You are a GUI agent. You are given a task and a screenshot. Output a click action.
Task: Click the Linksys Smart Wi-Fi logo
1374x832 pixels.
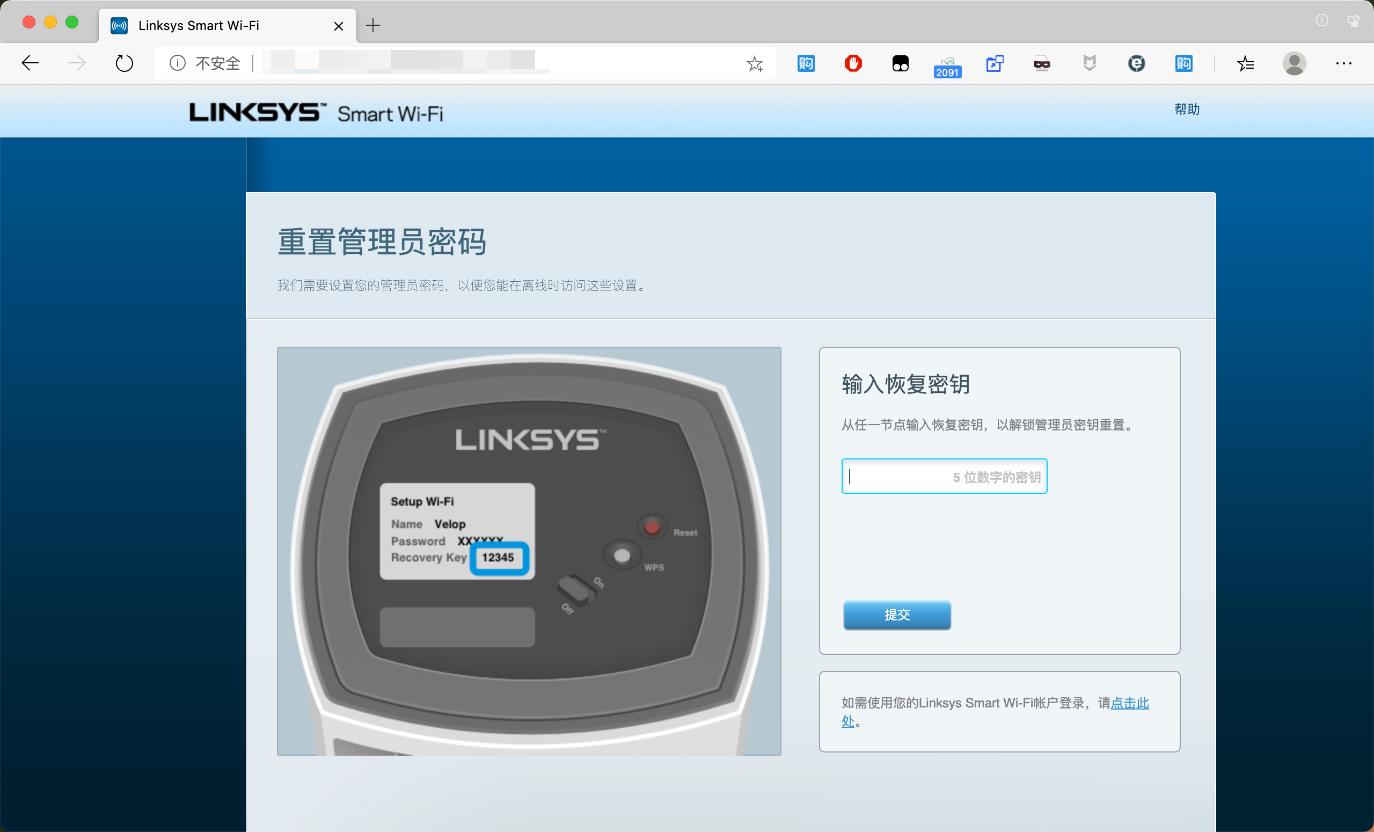click(x=316, y=112)
